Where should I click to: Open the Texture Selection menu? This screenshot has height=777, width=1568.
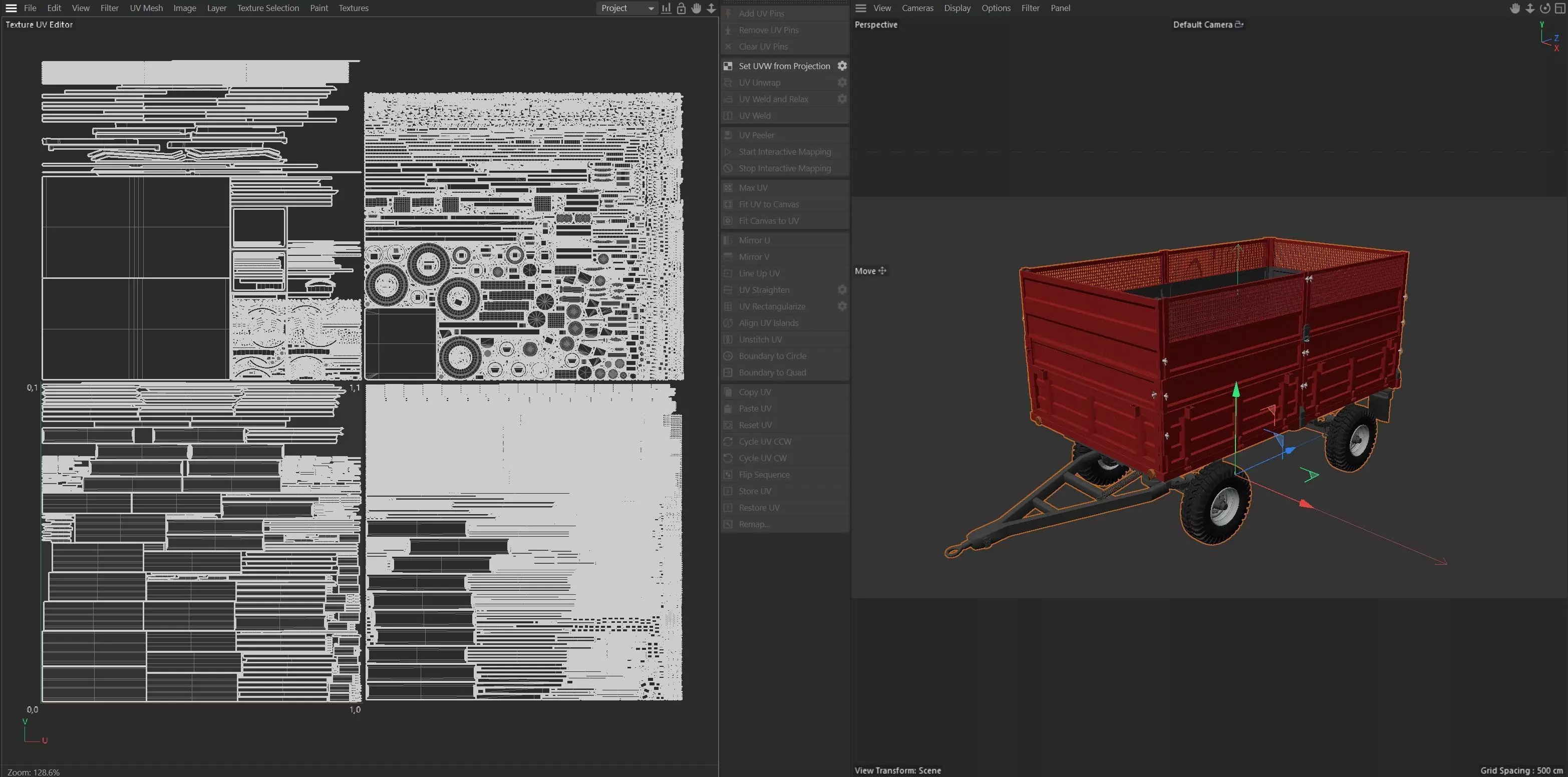coord(268,8)
